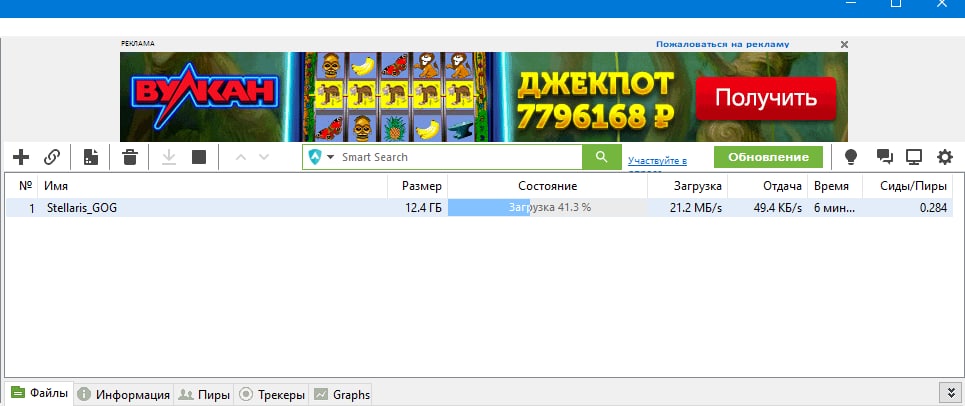The height and width of the screenshot is (406, 965).
Task: Switch to the Информация tab
Action: [x=124, y=394]
